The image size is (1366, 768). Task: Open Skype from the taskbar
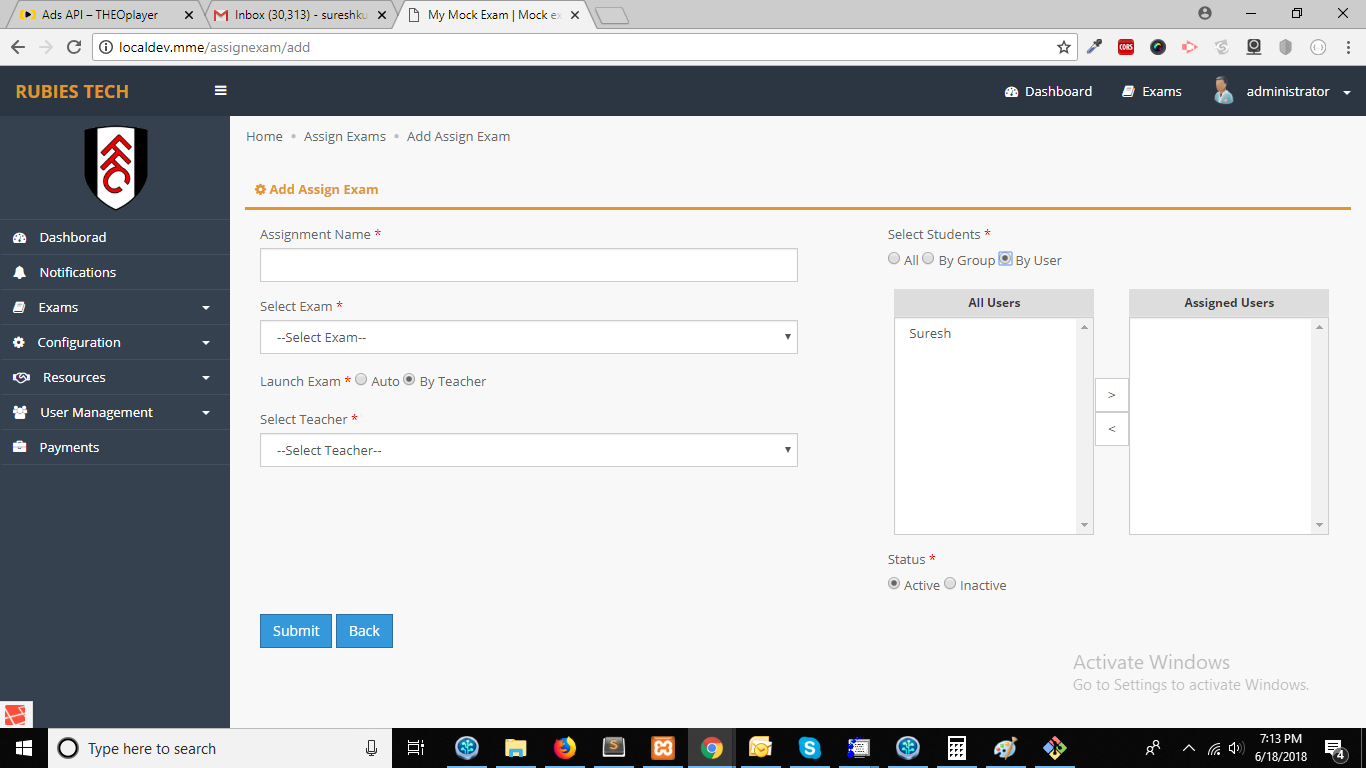(x=809, y=748)
